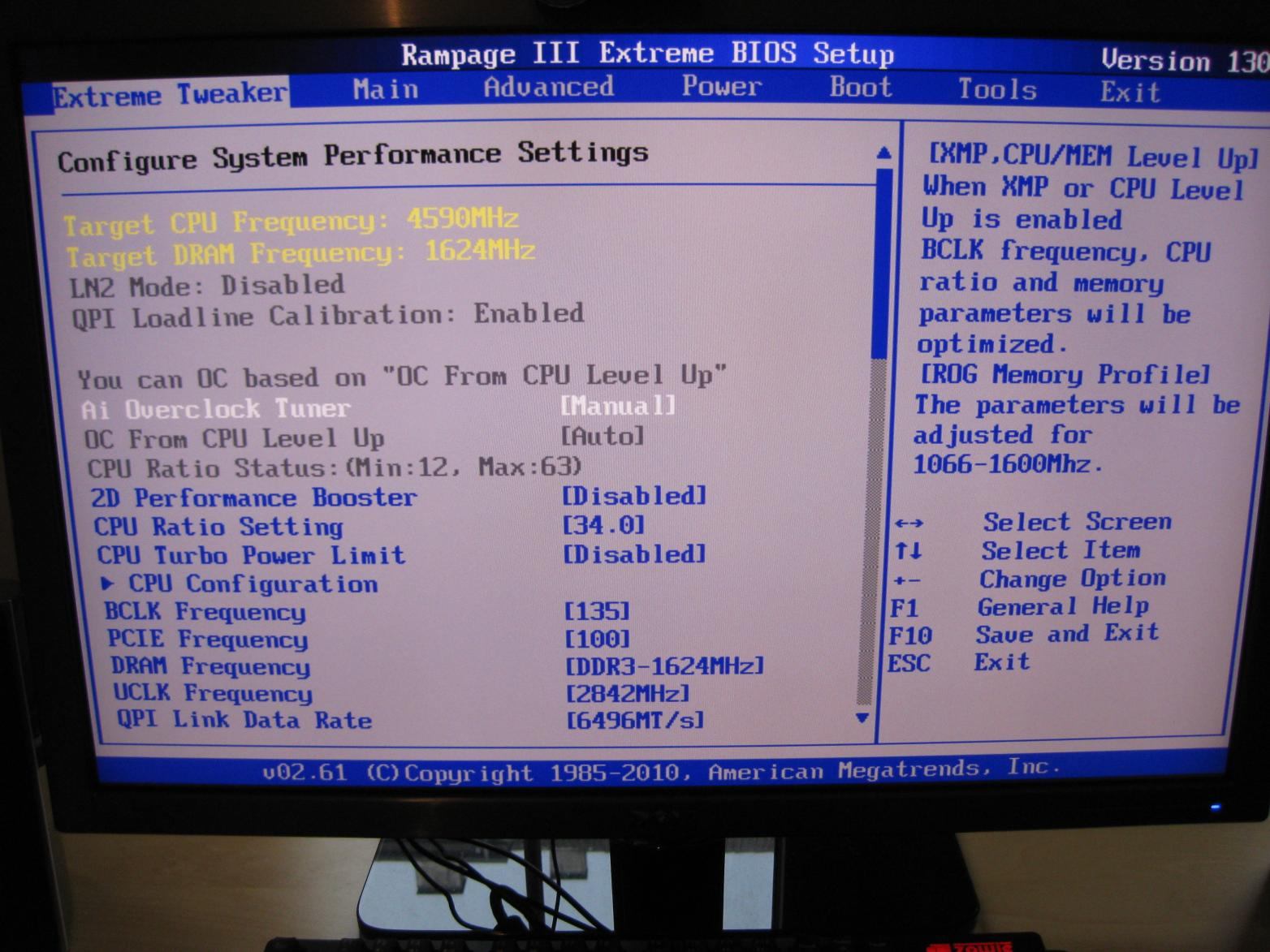This screenshot has width=1270, height=952.
Task: Select the UCLK Frequency label
Action: 213,693
